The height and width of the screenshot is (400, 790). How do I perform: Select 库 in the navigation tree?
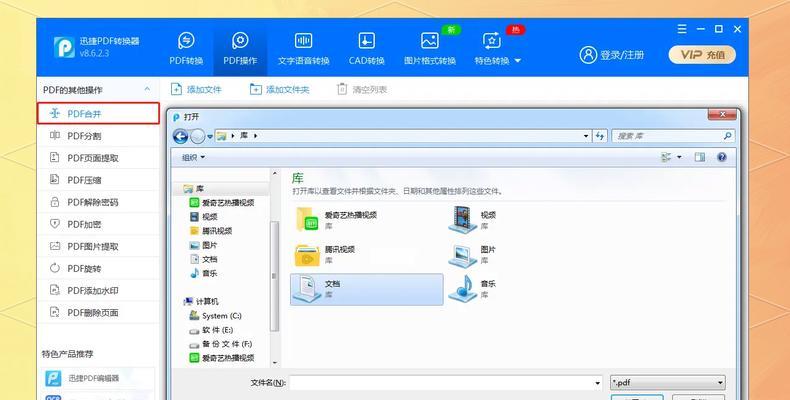[194, 189]
